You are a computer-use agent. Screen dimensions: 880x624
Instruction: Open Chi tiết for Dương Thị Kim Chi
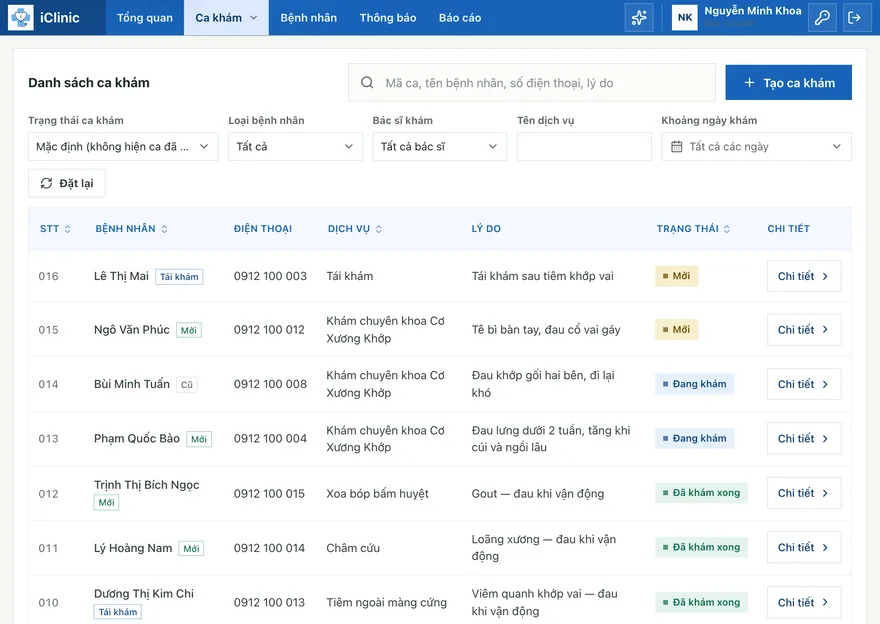(804, 602)
